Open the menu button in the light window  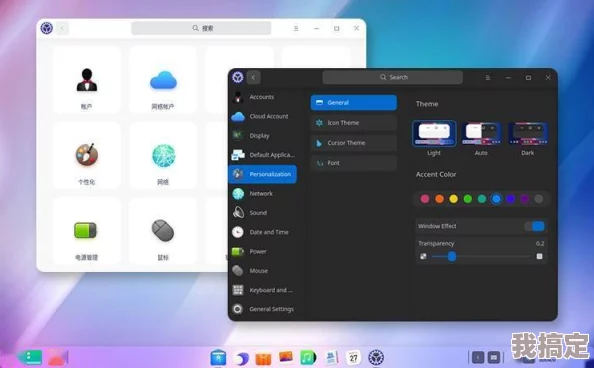click(296, 28)
